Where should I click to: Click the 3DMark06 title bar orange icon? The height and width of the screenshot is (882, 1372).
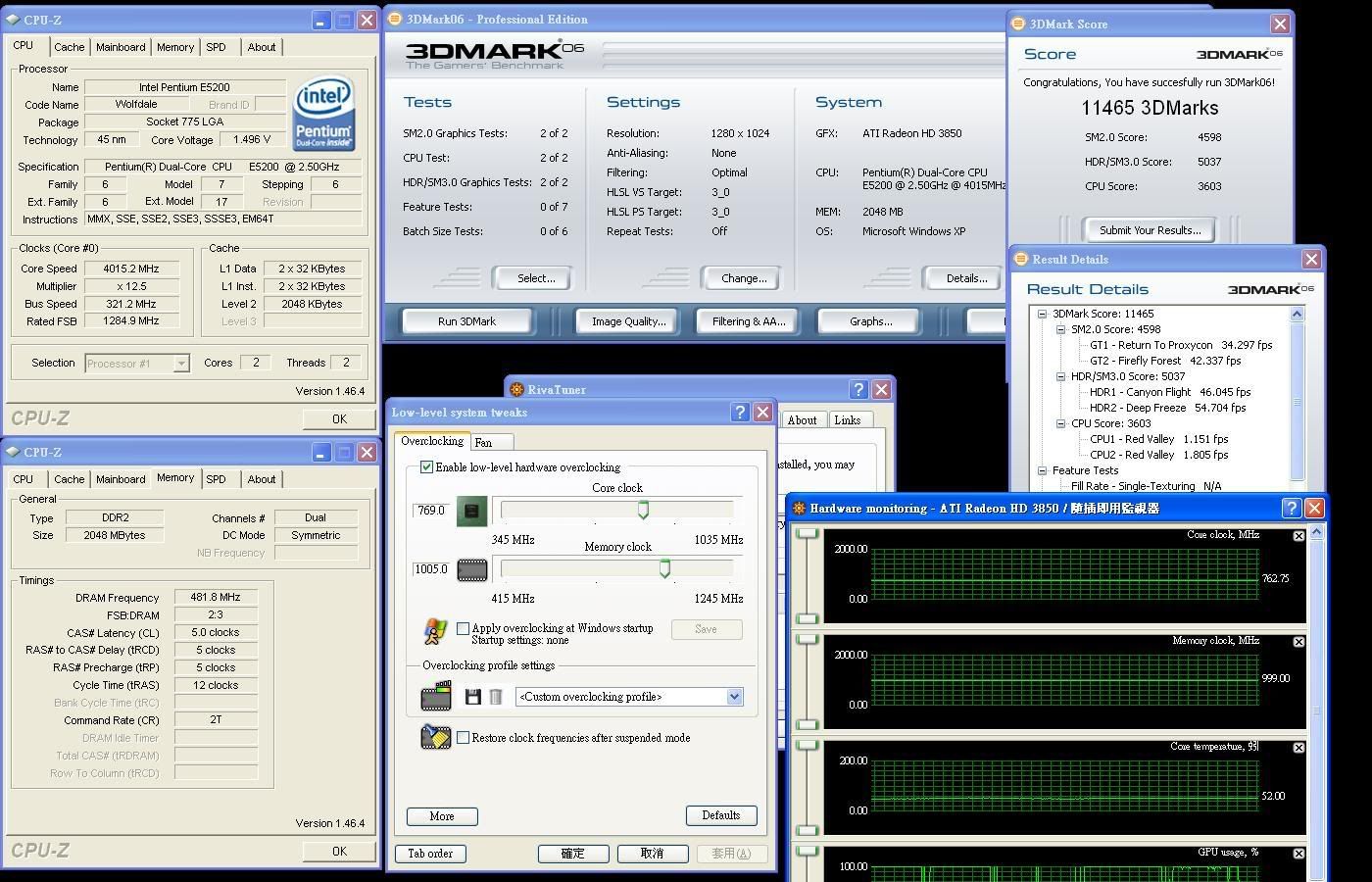(394, 19)
